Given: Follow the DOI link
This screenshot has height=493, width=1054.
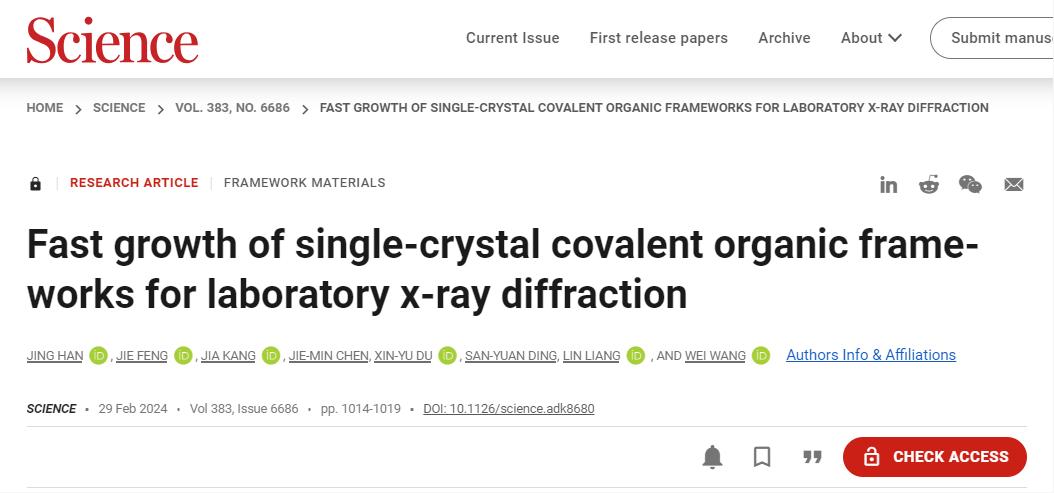Looking at the screenshot, I should click(x=509, y=409).
